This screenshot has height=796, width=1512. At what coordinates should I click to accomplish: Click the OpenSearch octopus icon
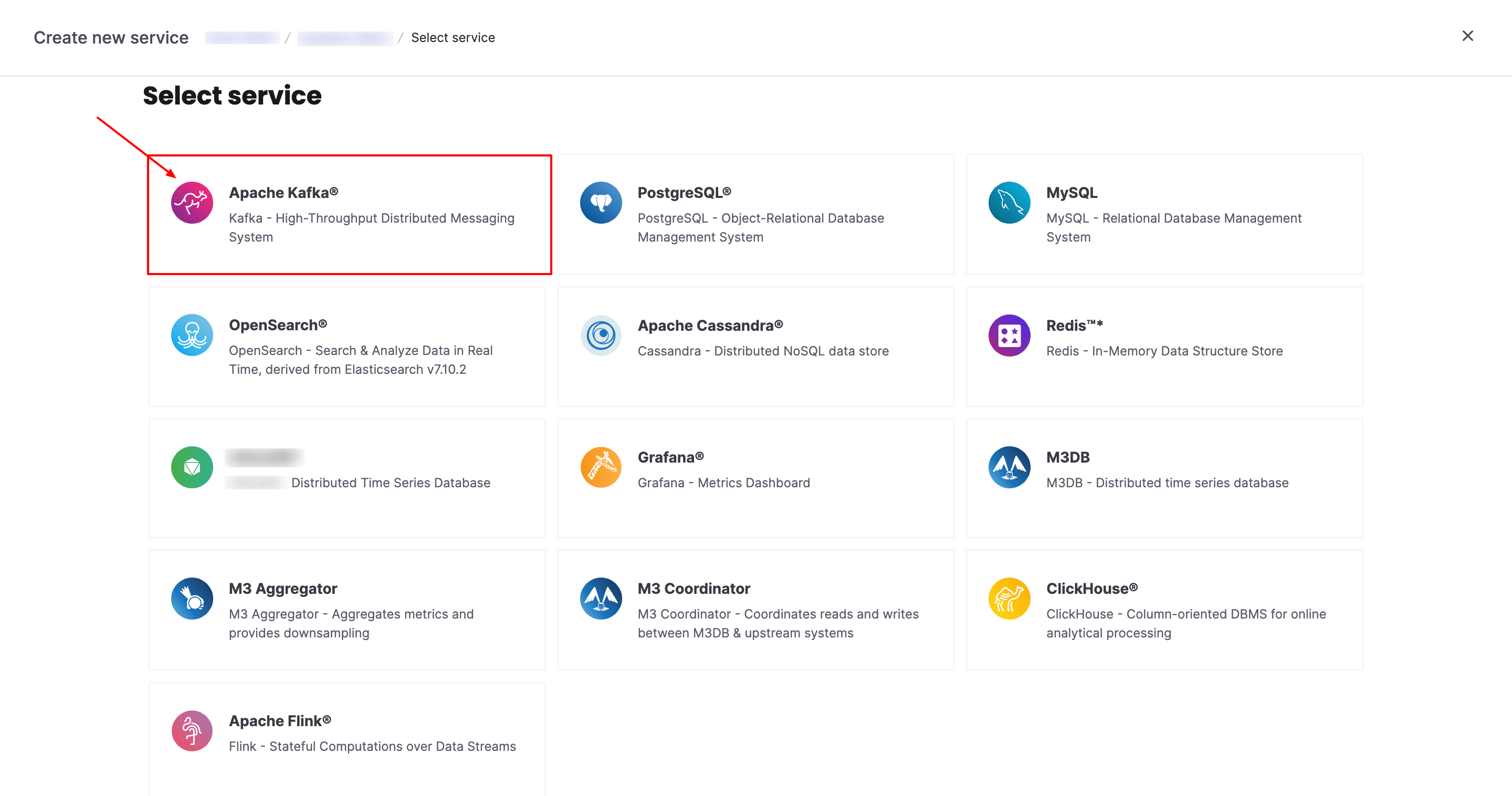point(192,335)
